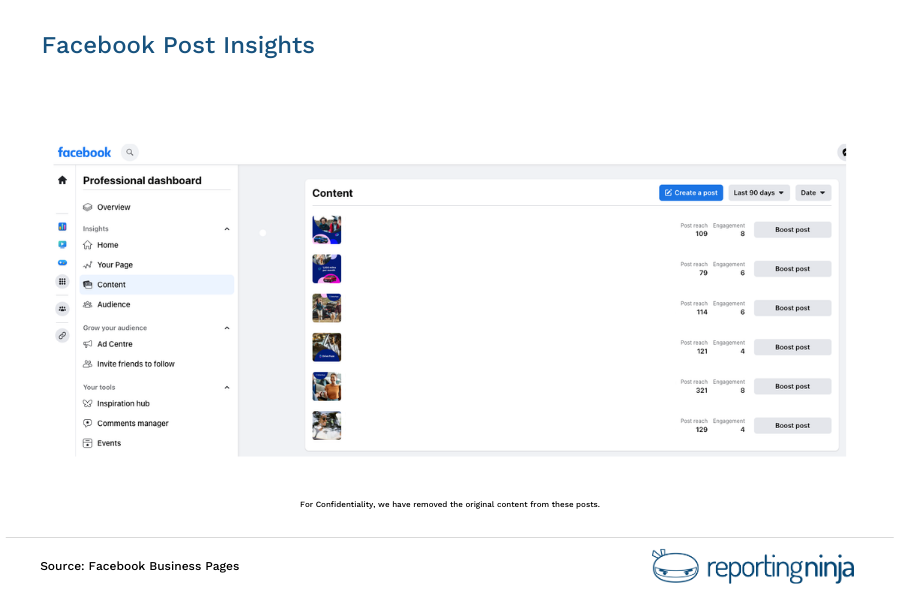Boost the post with 321 reach
Viewport: 900px width, 600px height.
(791, 386)
